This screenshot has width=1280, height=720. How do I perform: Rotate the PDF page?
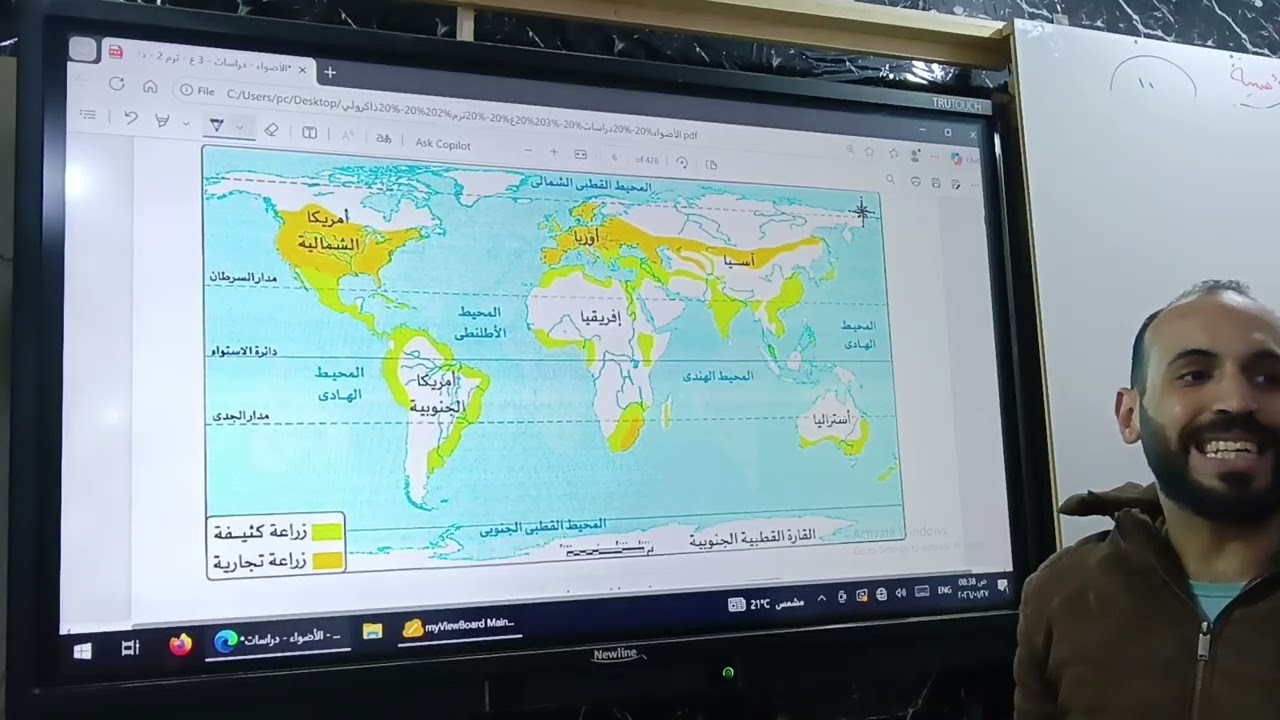coord(682,162)
